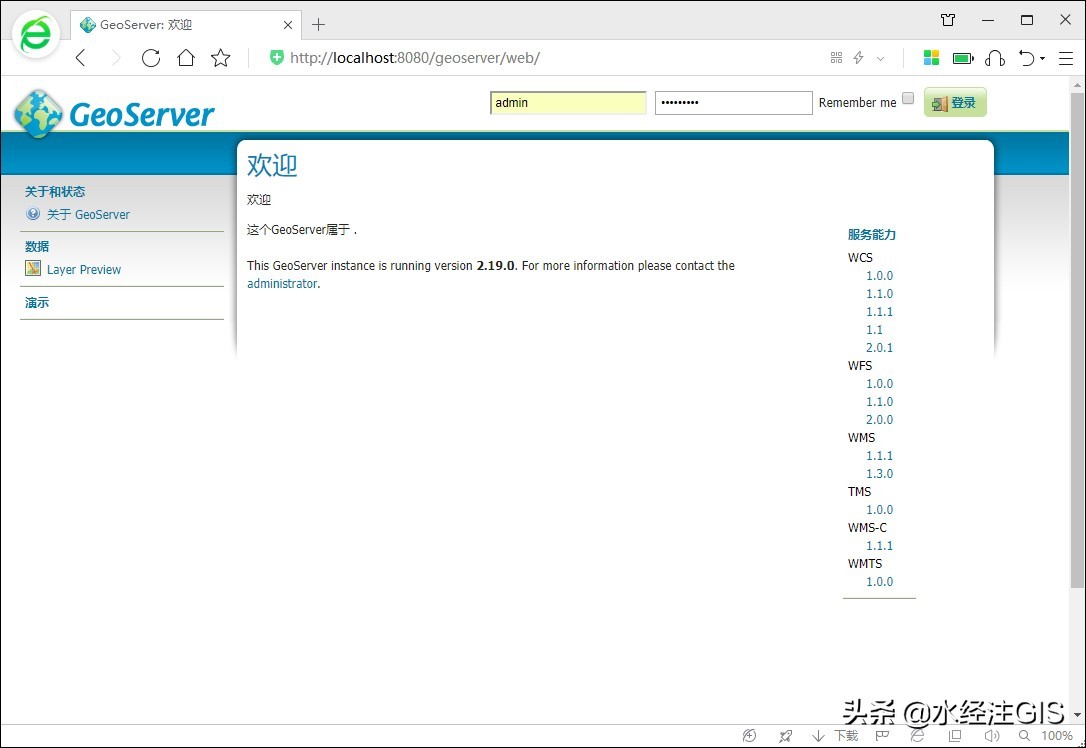
Task: Click the 登录 login button
Action: coord(955,103)
